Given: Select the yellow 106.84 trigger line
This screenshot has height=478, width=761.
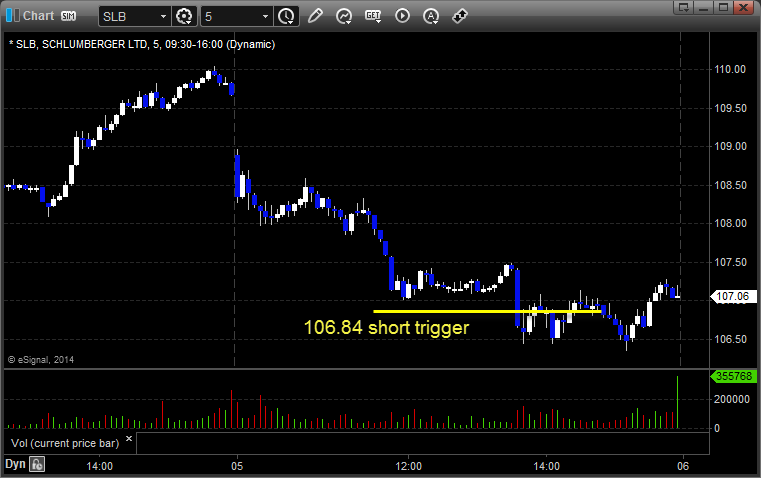Looking at the screenshot, I should (x=488, y=312).
